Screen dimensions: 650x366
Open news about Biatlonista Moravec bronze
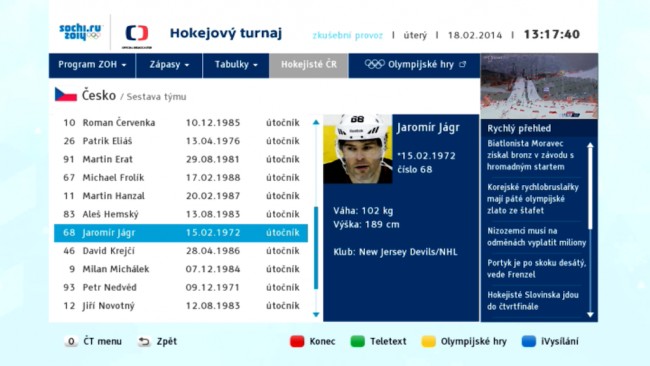[x=531, y=155]
